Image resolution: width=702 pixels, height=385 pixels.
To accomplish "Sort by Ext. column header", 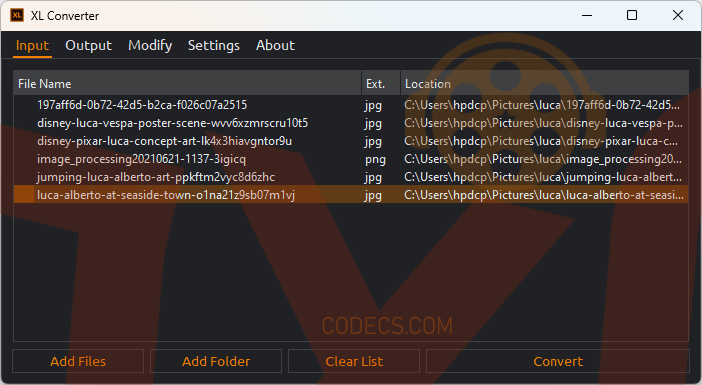I will [x=381, y=84].
